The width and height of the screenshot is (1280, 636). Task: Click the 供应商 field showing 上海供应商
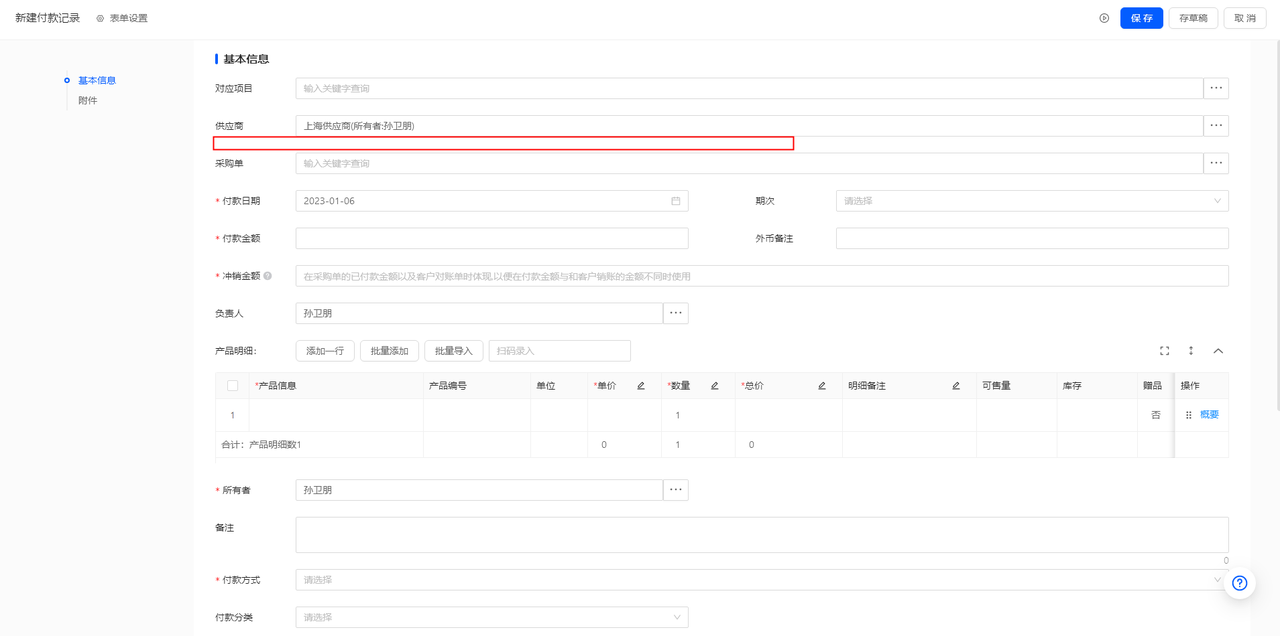[x=749, y=126]
